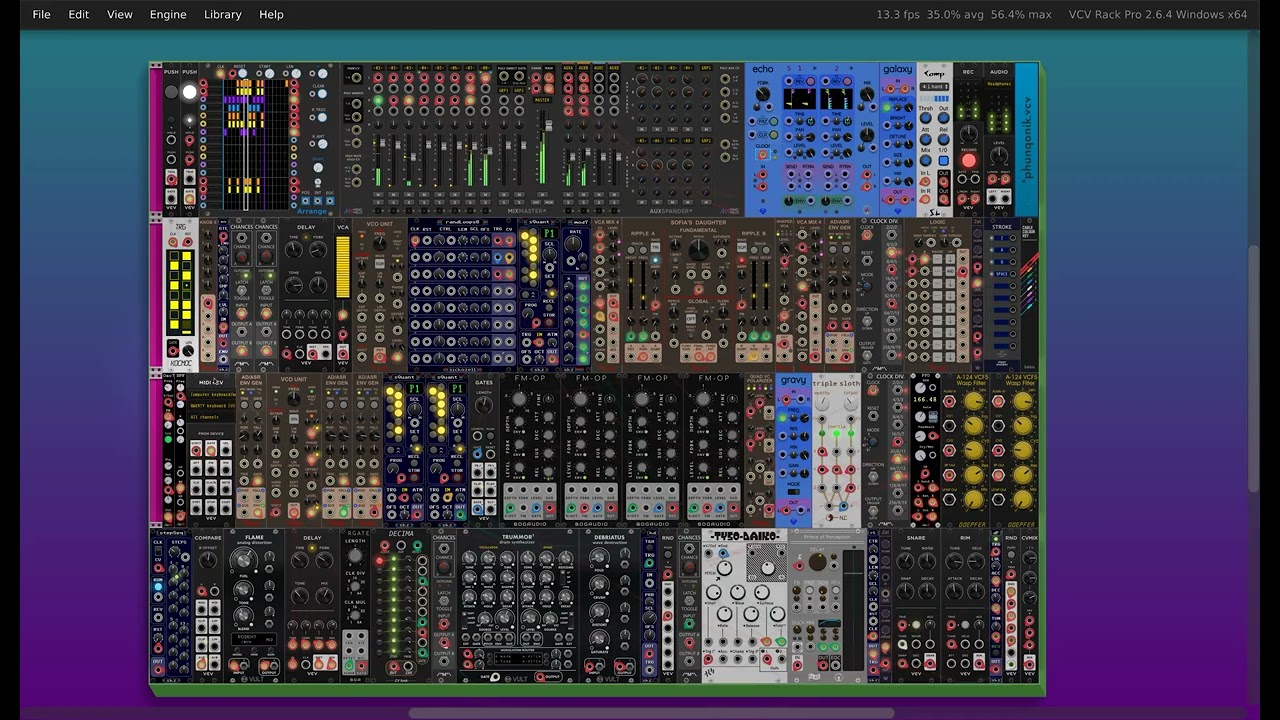Flip the gravy MODE switch
The height and width of the screenshot is (720, 1280).
click(x=793, y=492)
